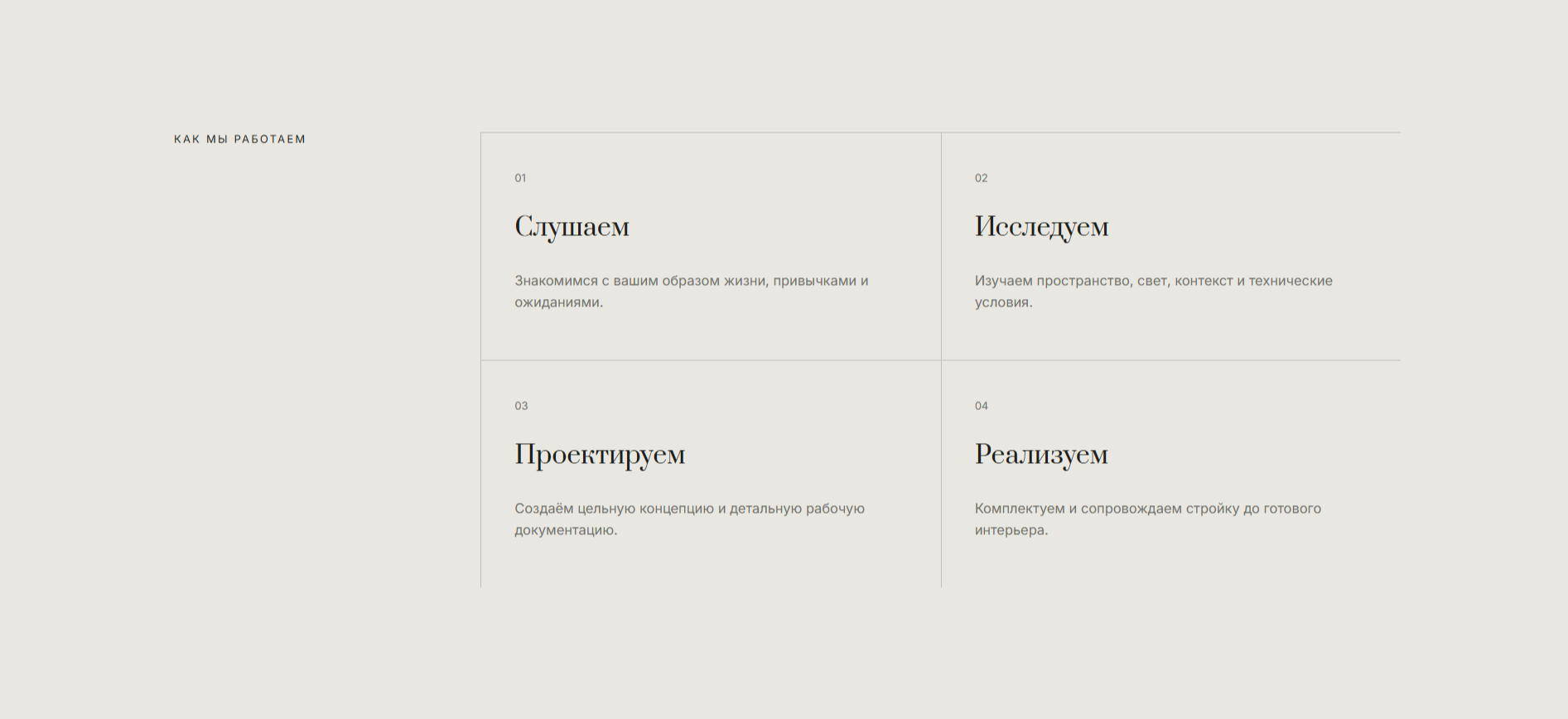Click the description starting "Изучаем пространство, свет"
The height and width of the screenshot is (719, 1568).
1154,292
